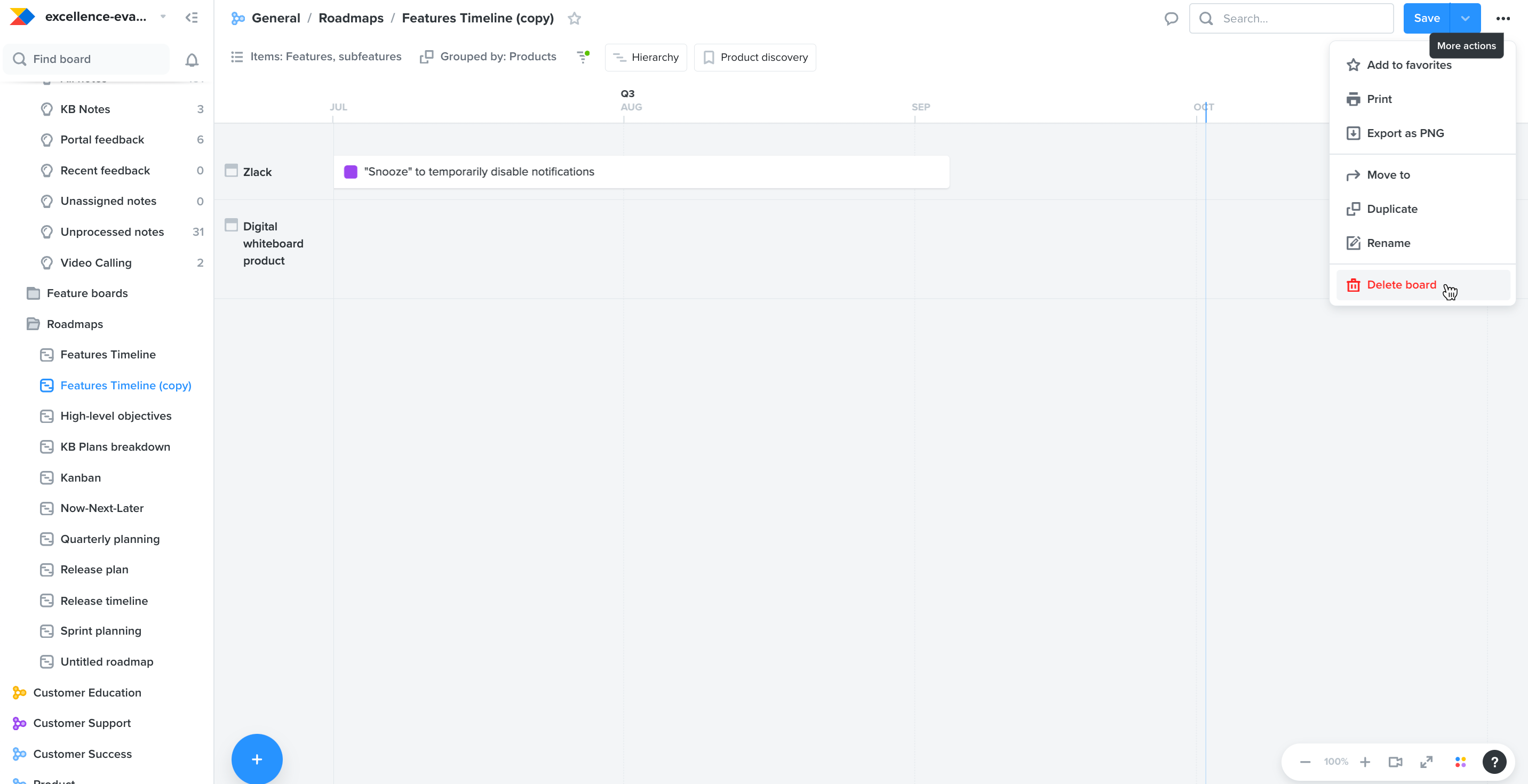This screenshot has width=1528, height=784.
Task: Click the purple swatch on the Snooze card
Action: (x=351, y=171)
